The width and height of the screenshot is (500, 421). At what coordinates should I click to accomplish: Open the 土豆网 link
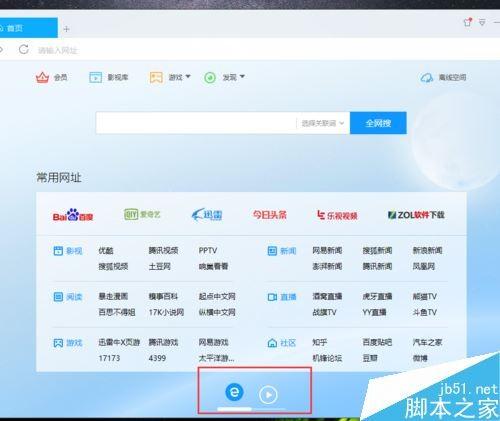[x=160, y=266]
